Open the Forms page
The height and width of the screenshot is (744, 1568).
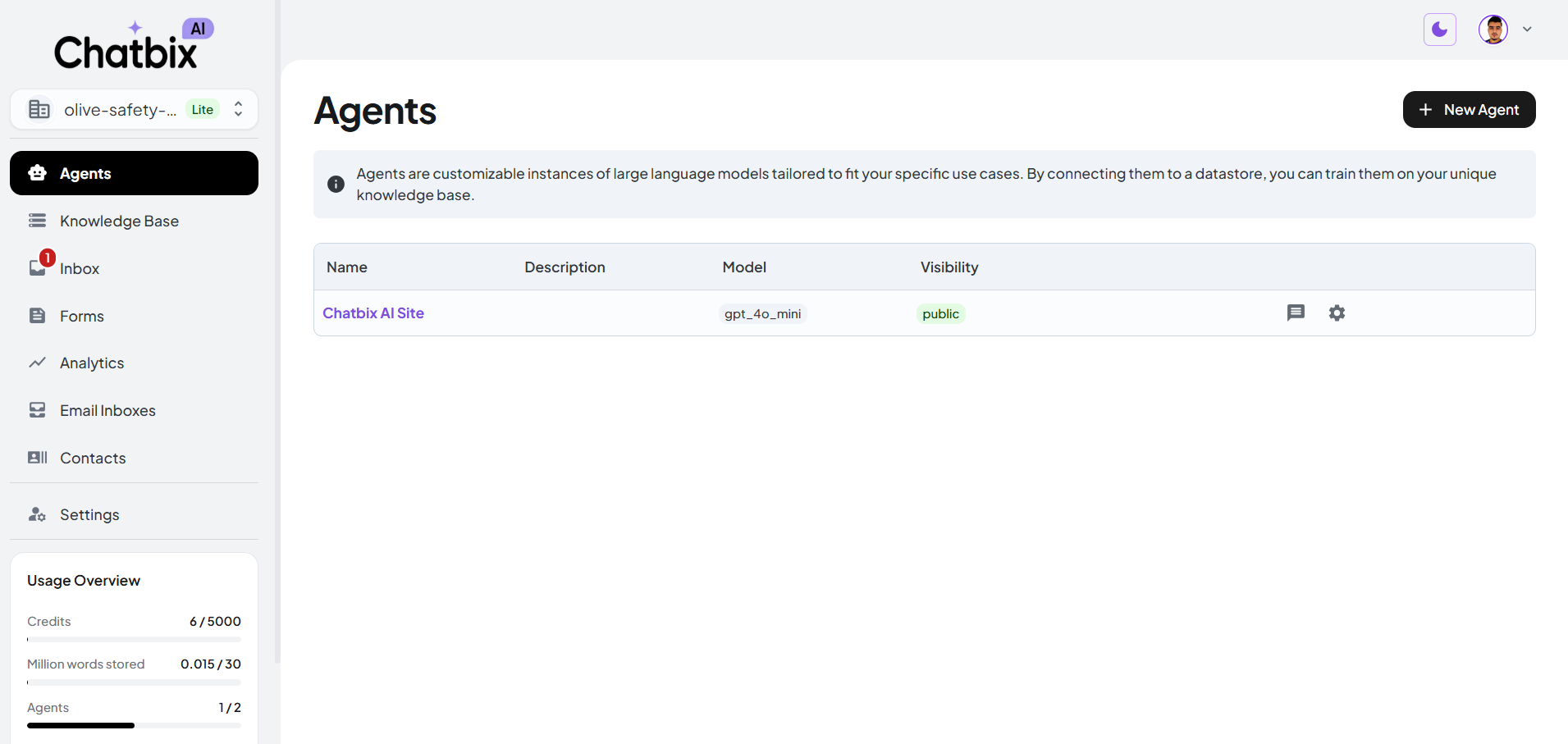pos(81,316)
